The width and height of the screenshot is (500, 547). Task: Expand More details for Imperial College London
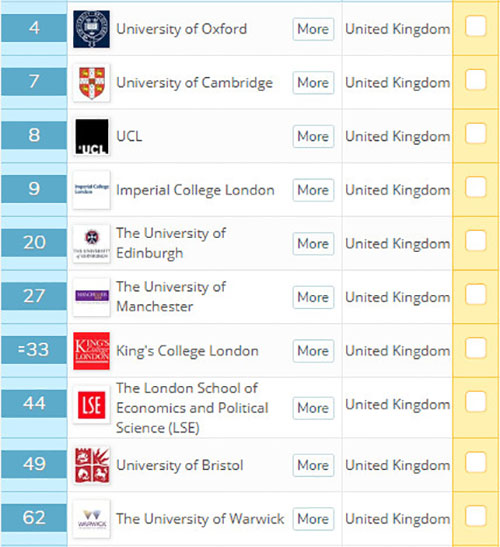pos(313,190)
